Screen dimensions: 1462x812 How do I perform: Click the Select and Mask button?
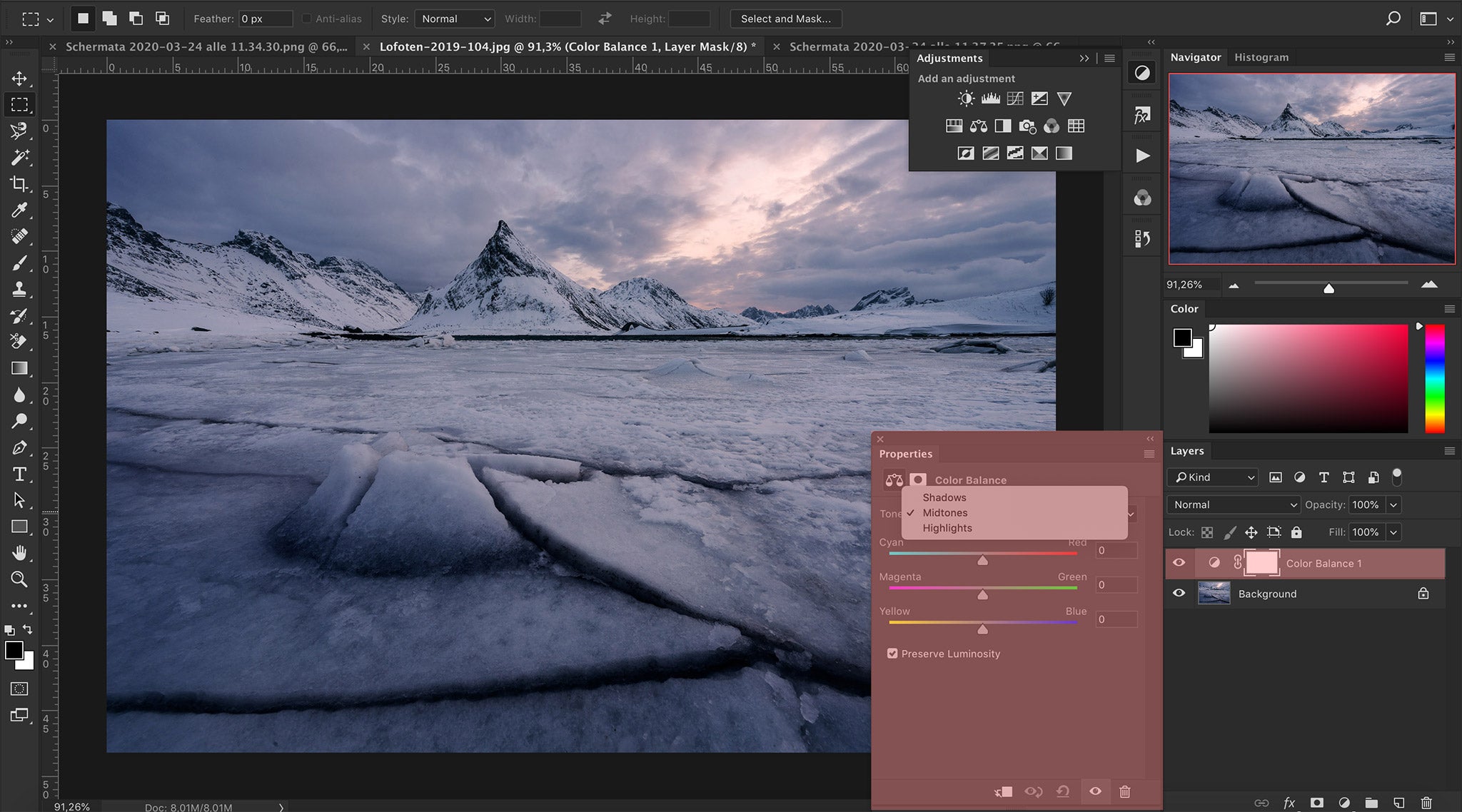point(785,19)
